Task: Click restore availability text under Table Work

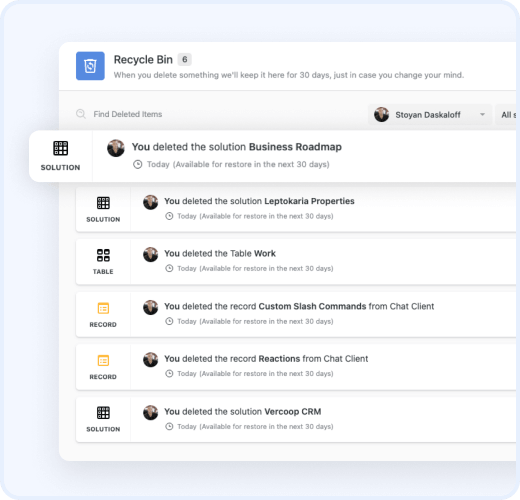Action: (255, 269)
